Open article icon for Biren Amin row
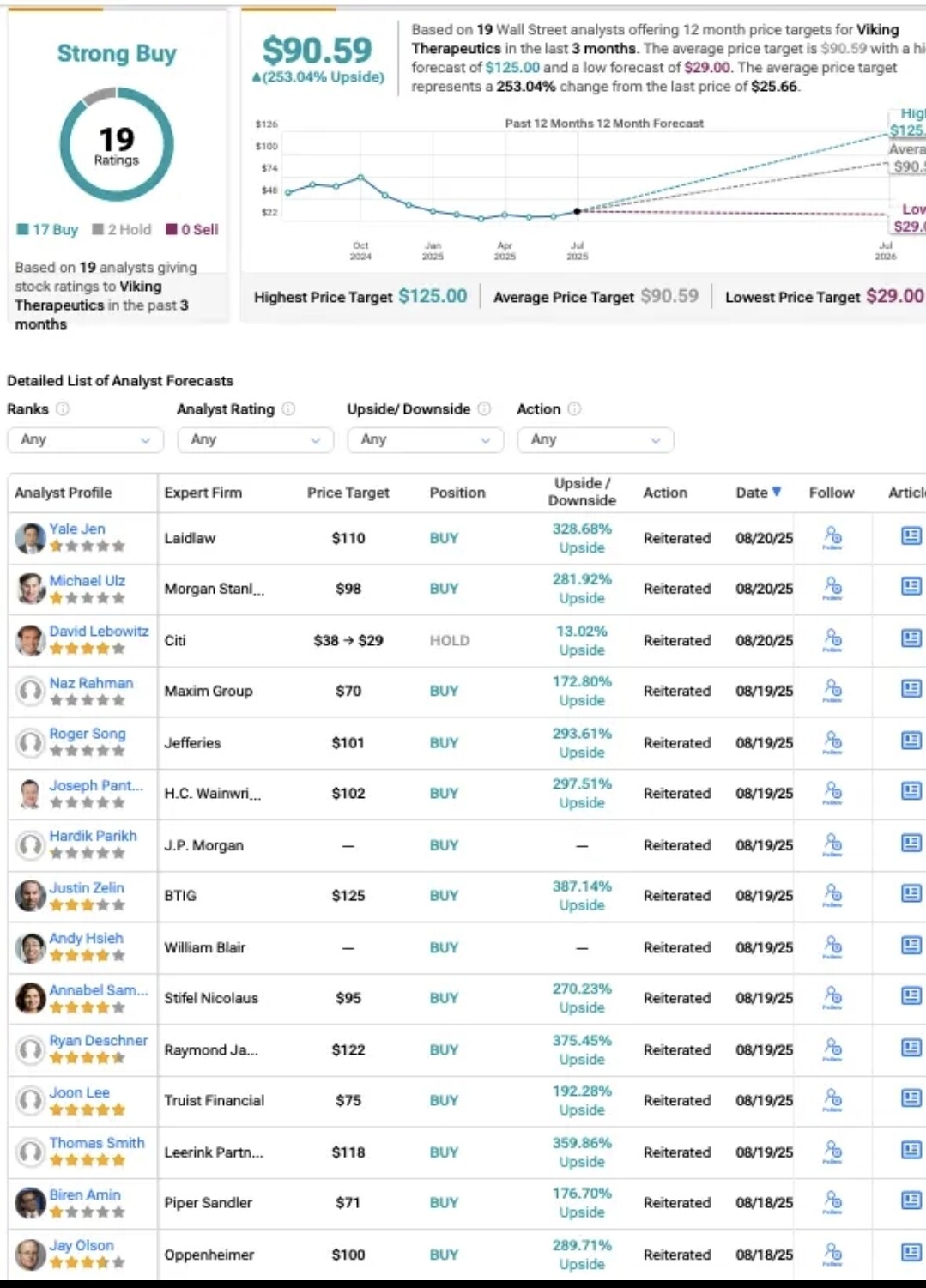Image resolution: width=926 pixels, height=1288 pixels. click(911, 1201)
